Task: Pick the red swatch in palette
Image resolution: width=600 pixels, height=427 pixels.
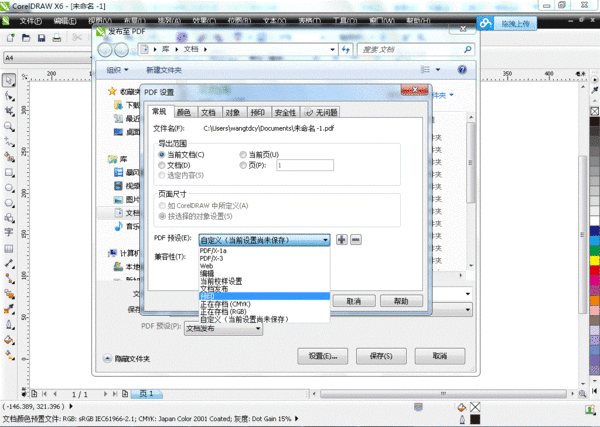Action: click(x=594, y=270)
